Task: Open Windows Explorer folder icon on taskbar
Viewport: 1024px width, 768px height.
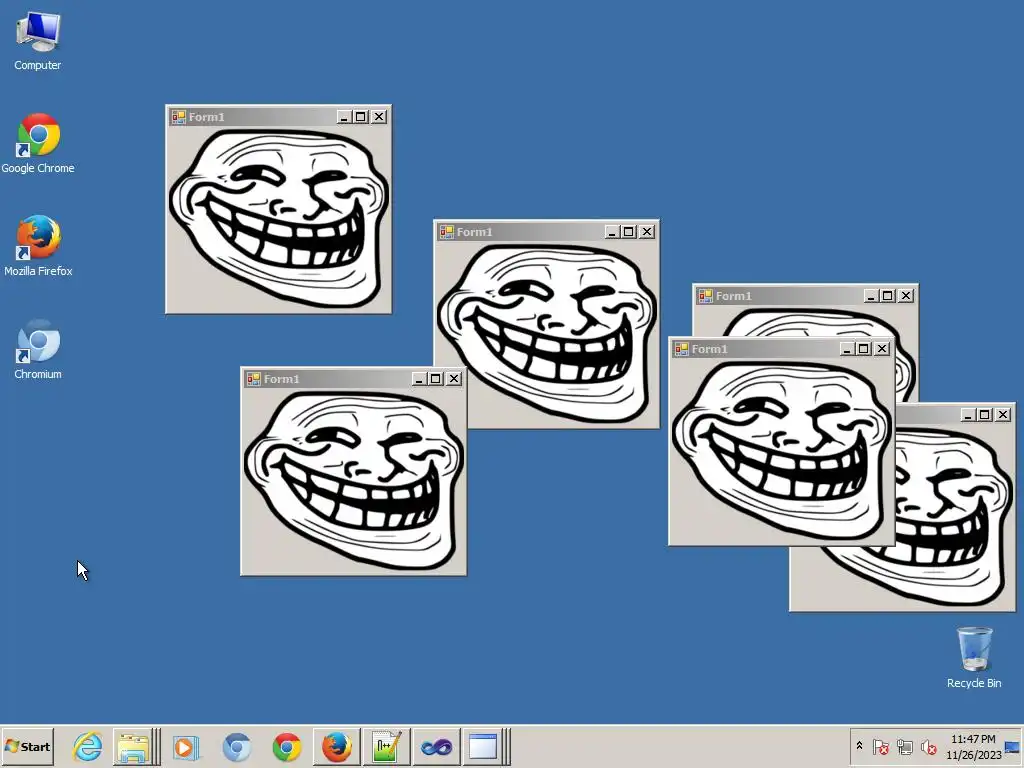Action: (135, 746)
